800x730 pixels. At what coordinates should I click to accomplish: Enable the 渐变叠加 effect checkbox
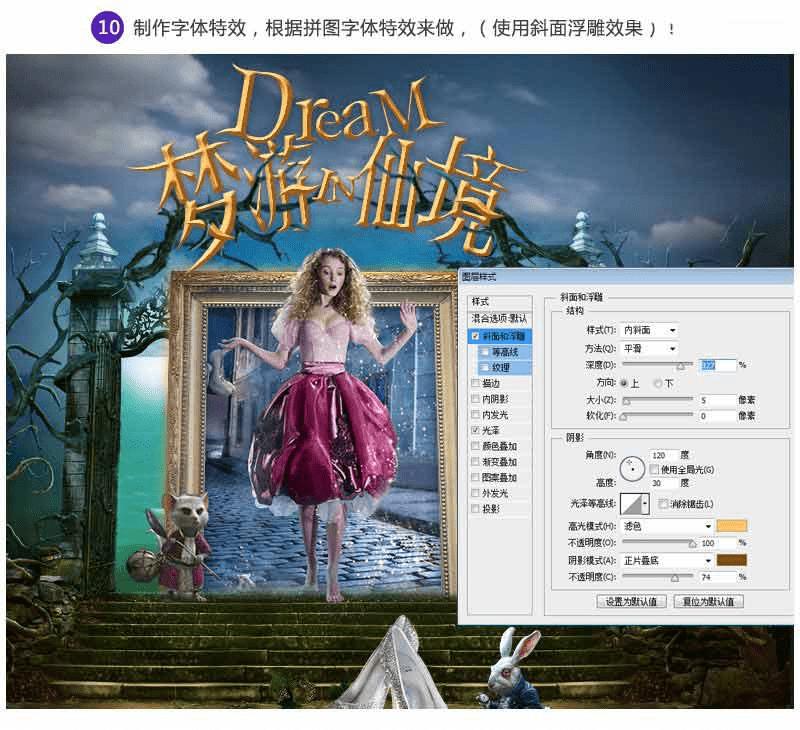tap(476, 462)
